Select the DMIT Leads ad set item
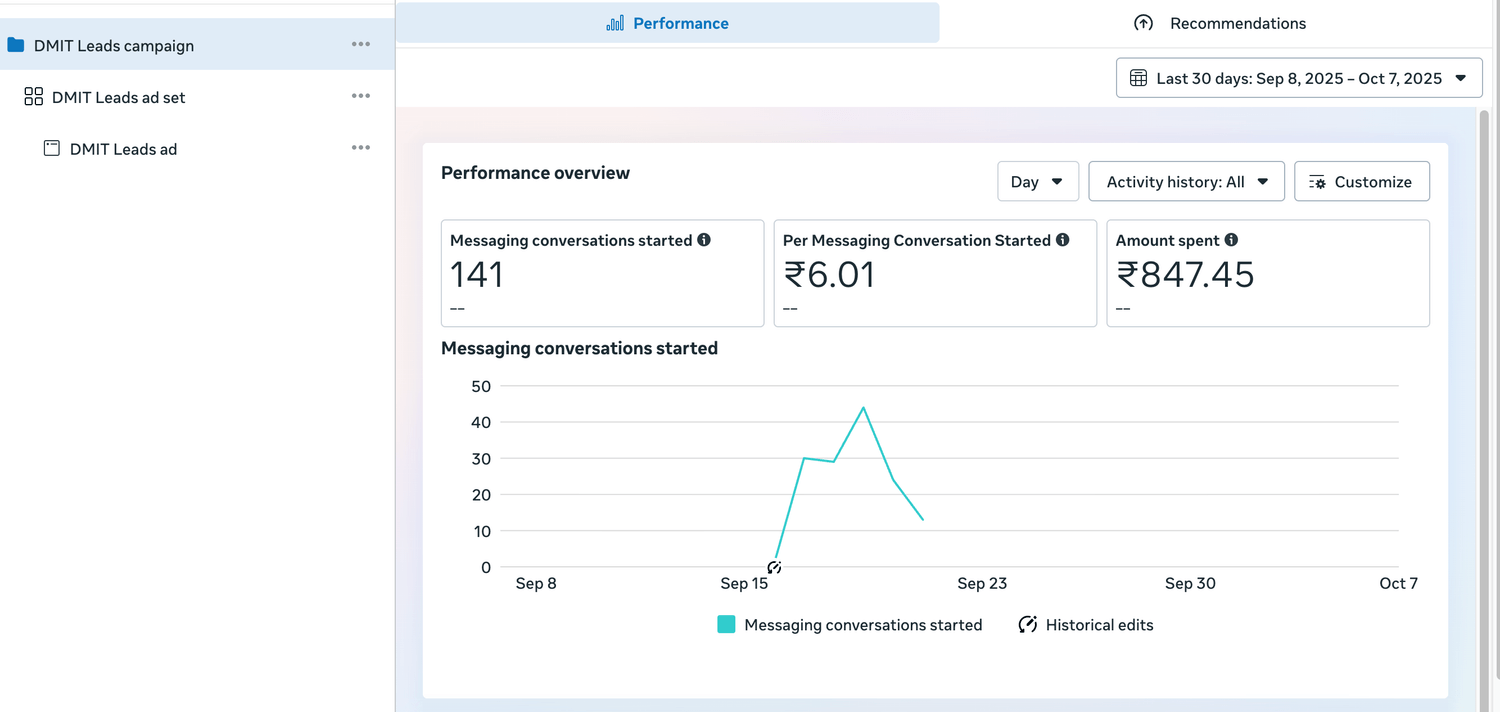 [118, 97]
